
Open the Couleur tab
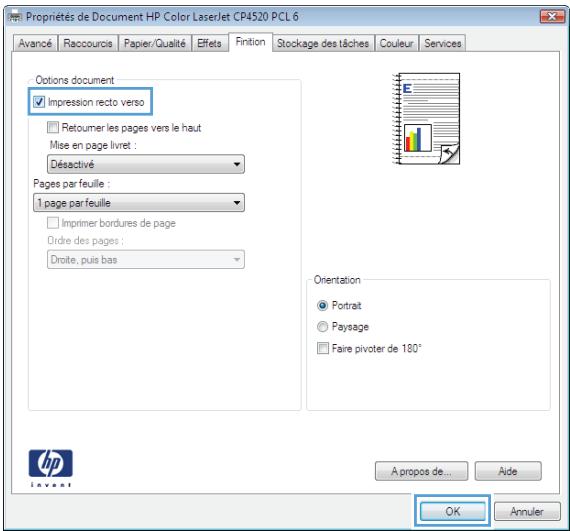tap(397, 43)
